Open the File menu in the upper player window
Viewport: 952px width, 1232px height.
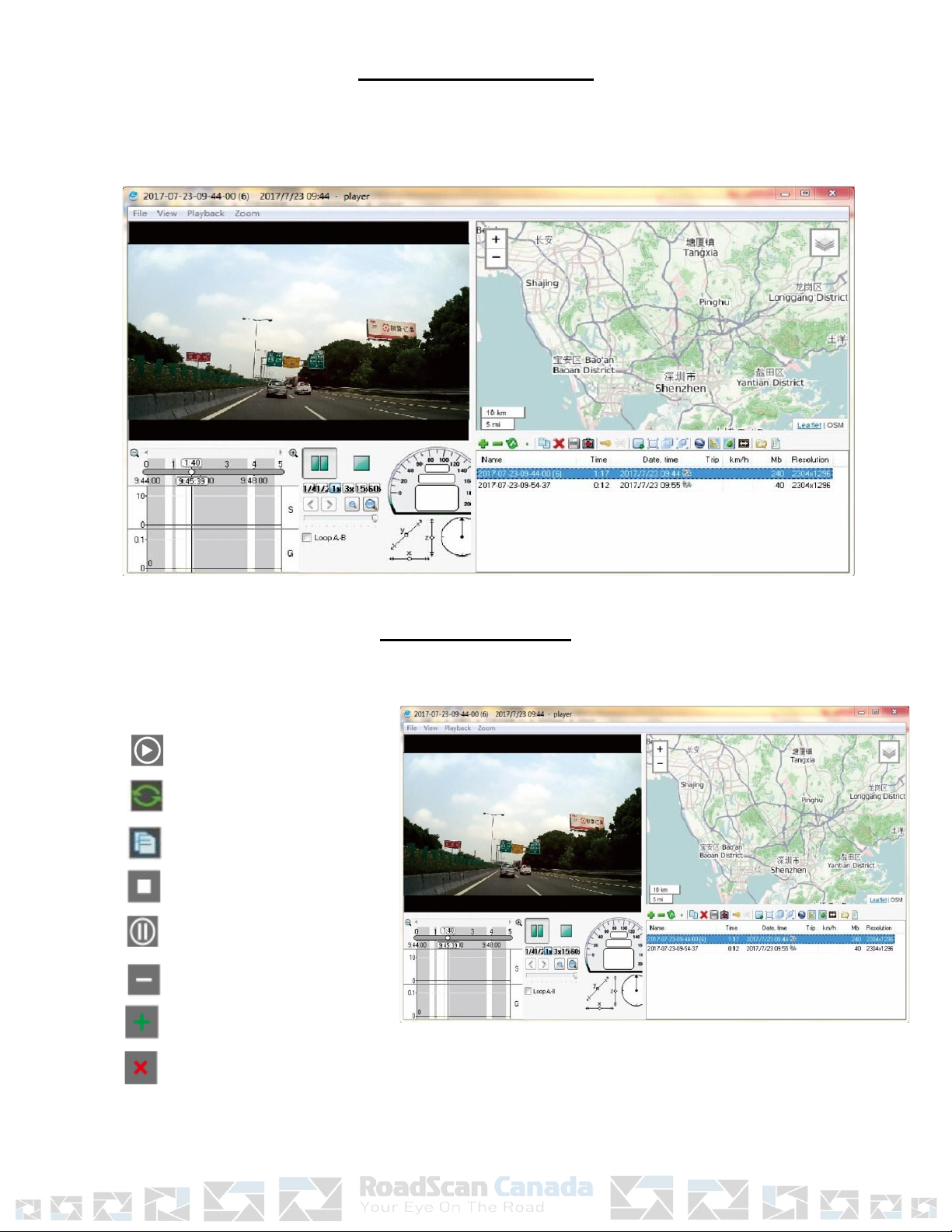point(140,213)
